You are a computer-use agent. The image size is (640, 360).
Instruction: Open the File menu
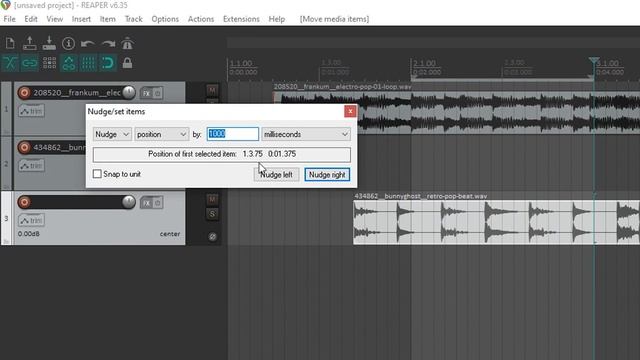coord(9,19)
